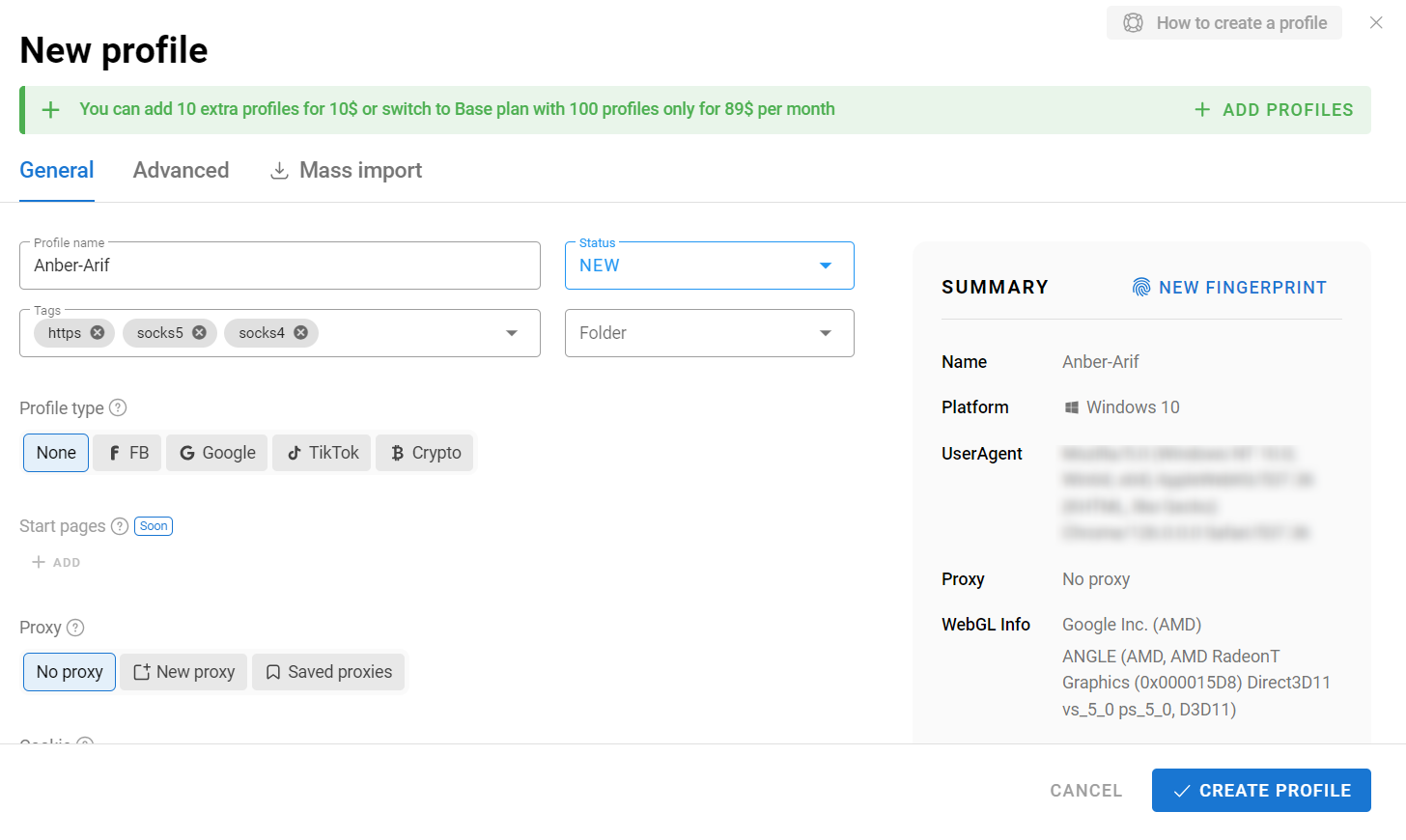The height and width of the screenshot is (840, 1406).
Task: Open the Profile type help tooltip
Action: click(x=117, y=407)
